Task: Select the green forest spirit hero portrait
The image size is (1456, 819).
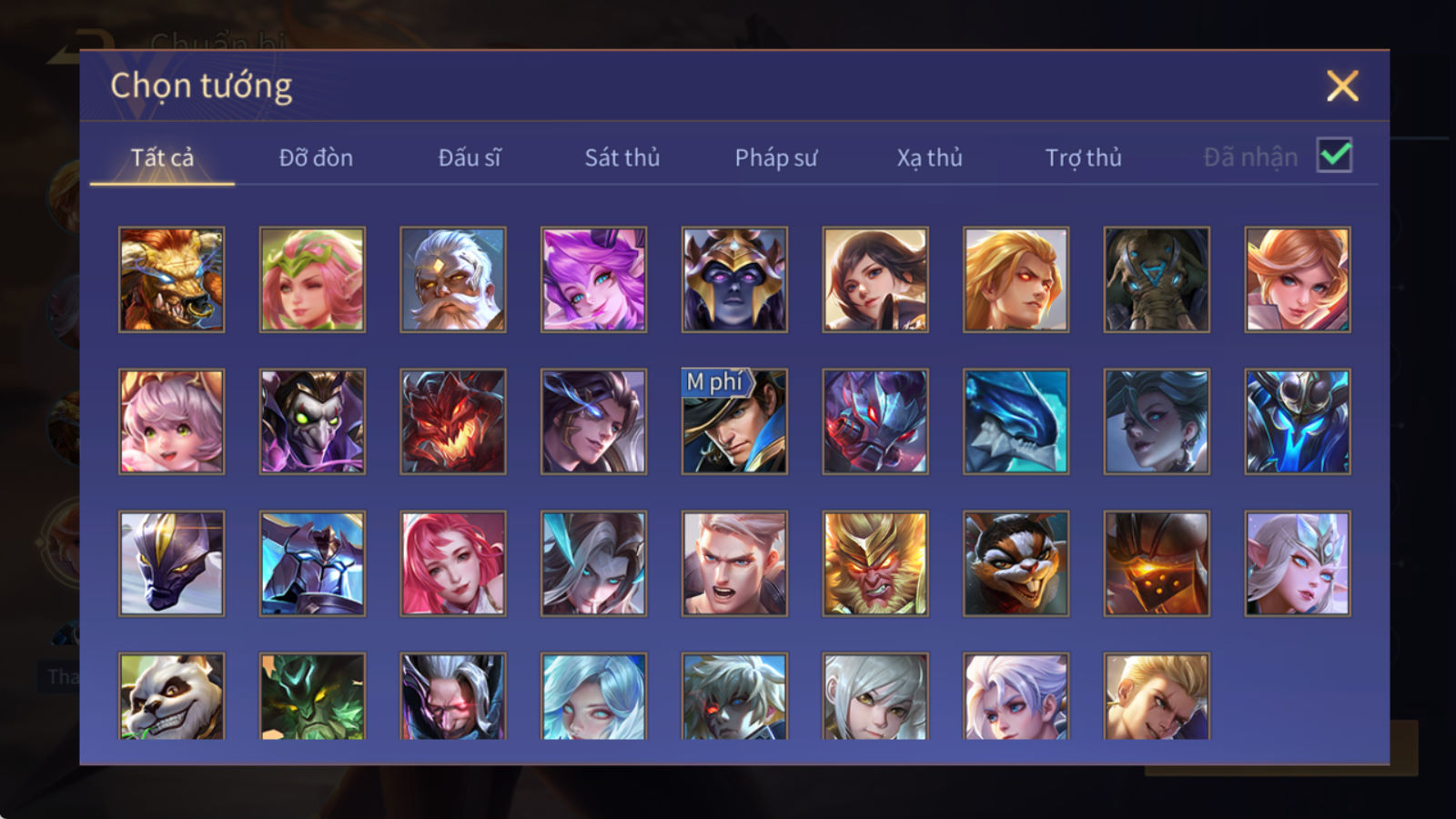Action: pyautogui.click(x=312, y=696)
